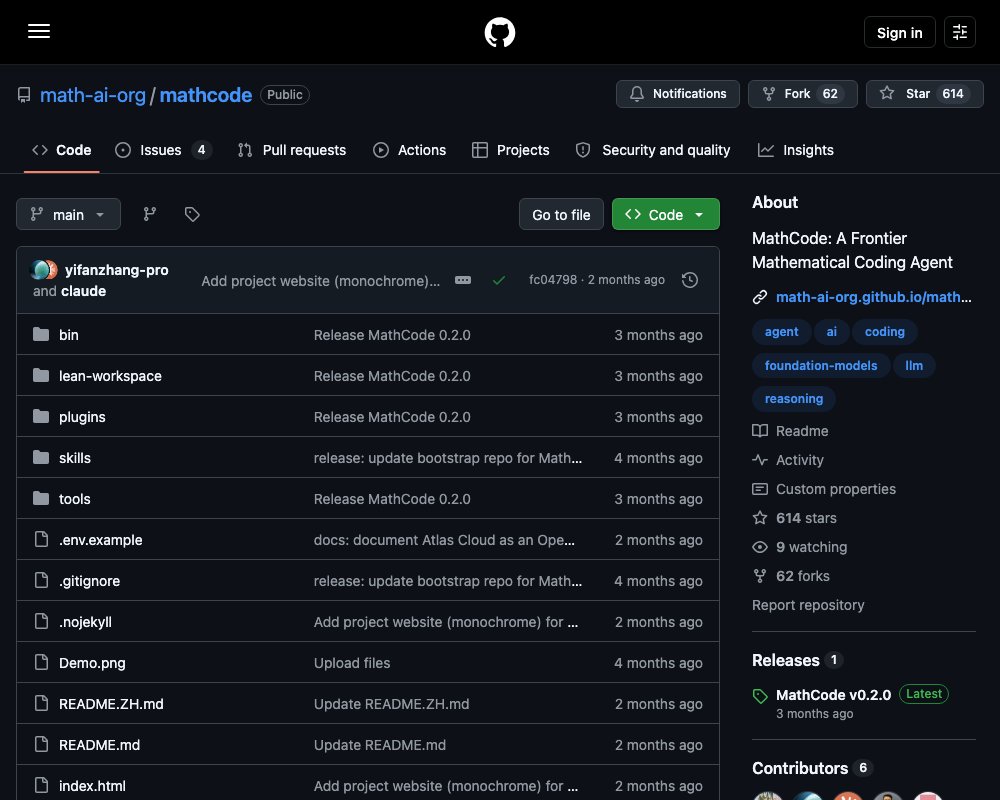Open the math-ai-org owner link
The height and width of the screenshot is (800, 1000).
point(93,95)
